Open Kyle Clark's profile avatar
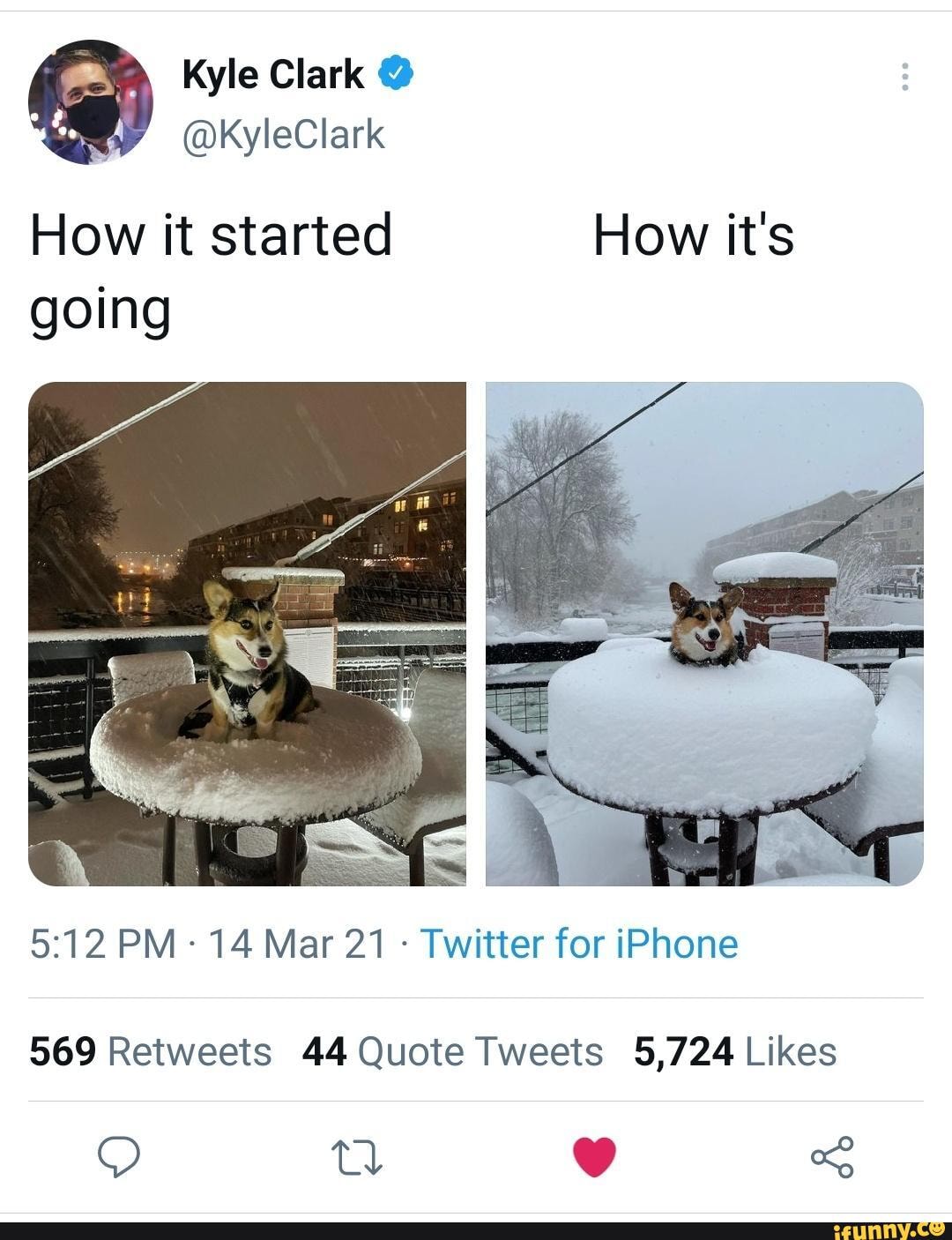 click(x=90, y=102)
